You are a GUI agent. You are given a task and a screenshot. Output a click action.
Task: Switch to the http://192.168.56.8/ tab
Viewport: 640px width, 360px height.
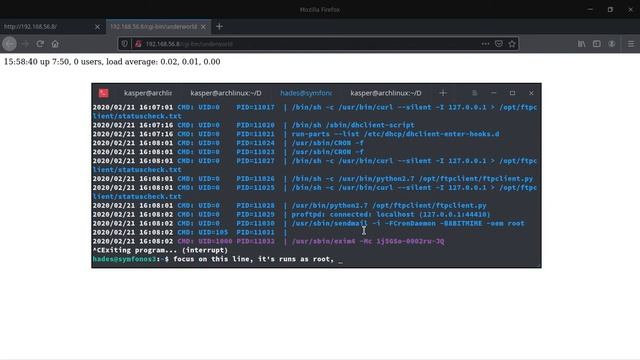pyautogui.click(x=53, y=27)
